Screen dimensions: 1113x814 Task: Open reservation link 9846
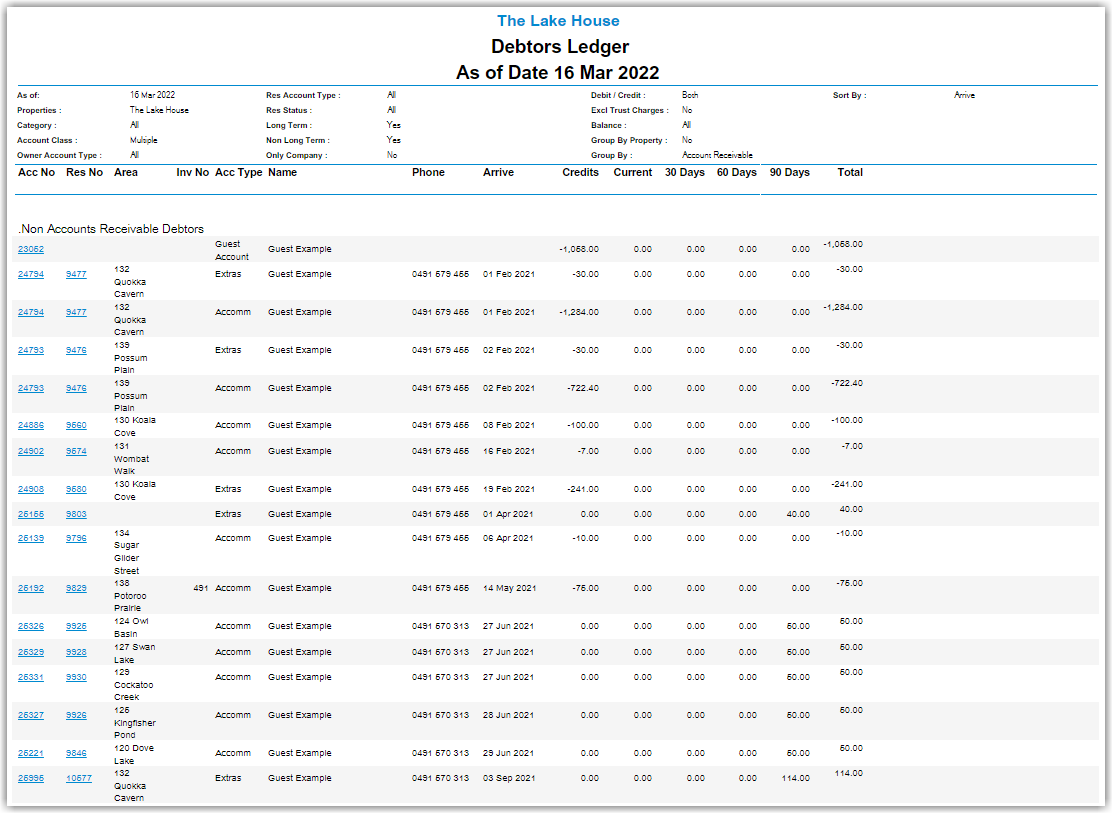76,754
